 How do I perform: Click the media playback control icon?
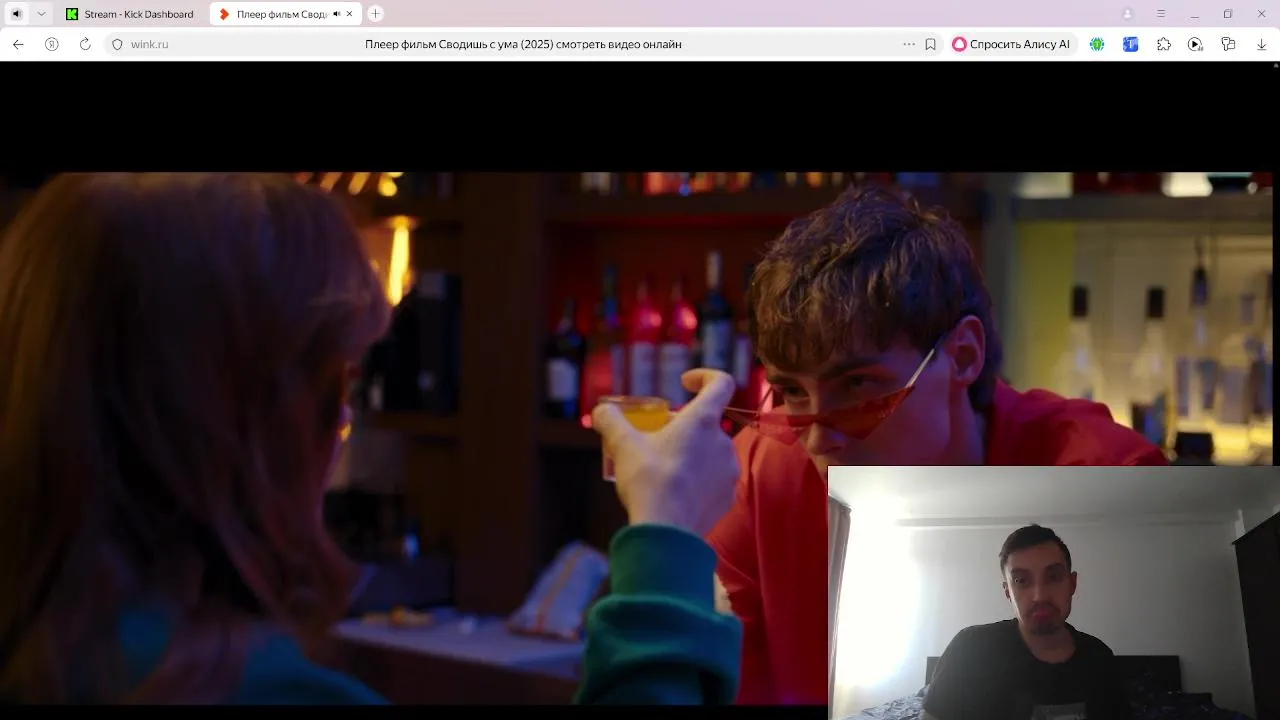[1195, 44]
